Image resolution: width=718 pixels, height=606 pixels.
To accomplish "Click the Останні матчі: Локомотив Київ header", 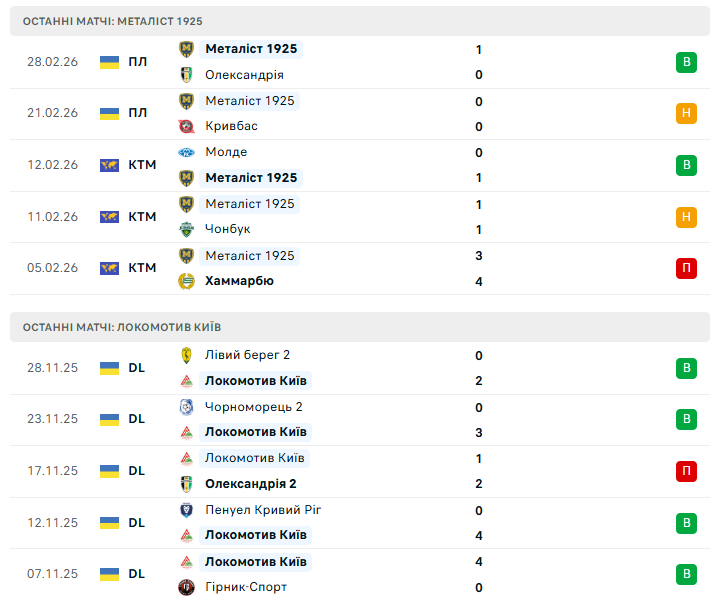I will (122, 327).
